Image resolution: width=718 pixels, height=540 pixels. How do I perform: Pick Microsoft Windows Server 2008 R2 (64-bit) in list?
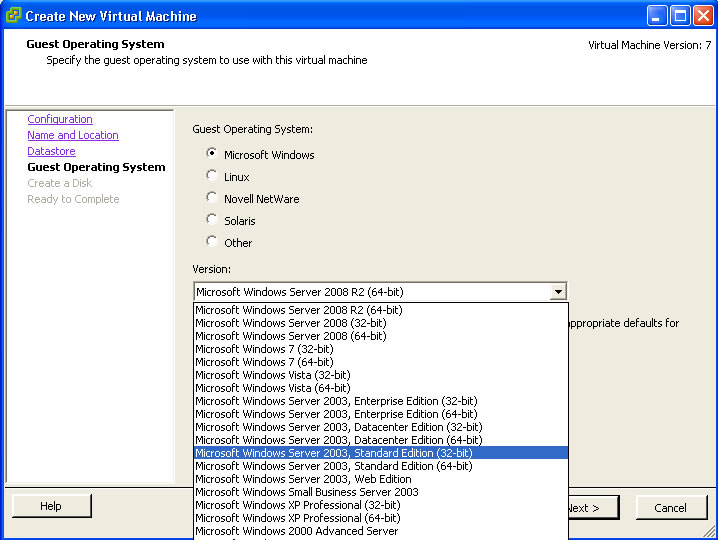(381, 310)
